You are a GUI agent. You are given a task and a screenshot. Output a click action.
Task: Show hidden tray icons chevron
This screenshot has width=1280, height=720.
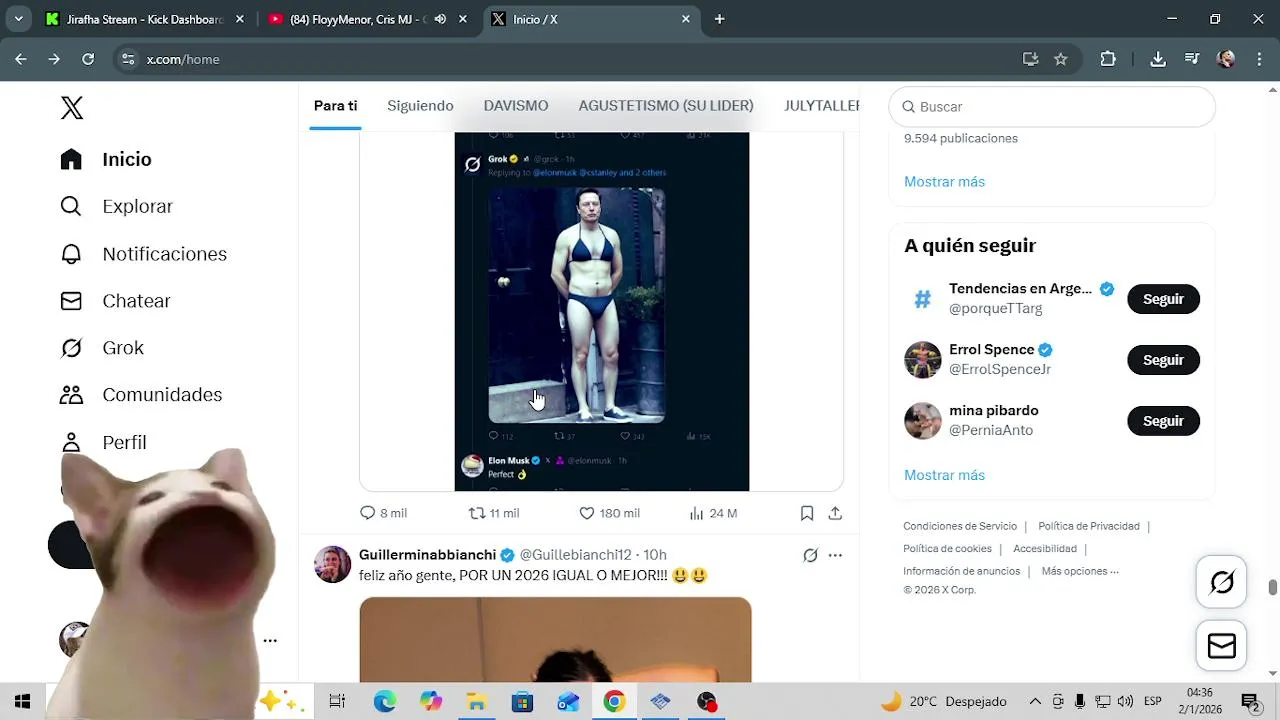coord(1035,702)
